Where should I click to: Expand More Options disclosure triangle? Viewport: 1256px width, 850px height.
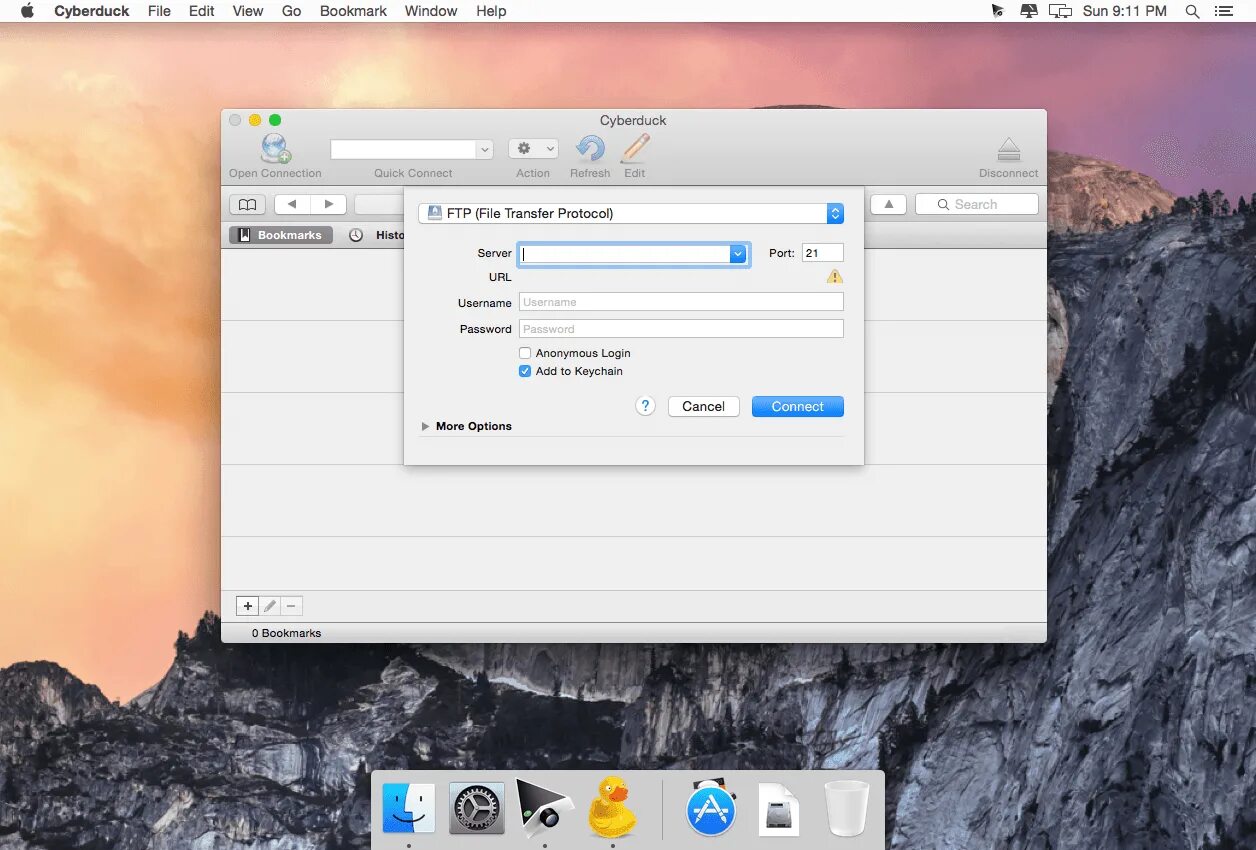(425, 426)
